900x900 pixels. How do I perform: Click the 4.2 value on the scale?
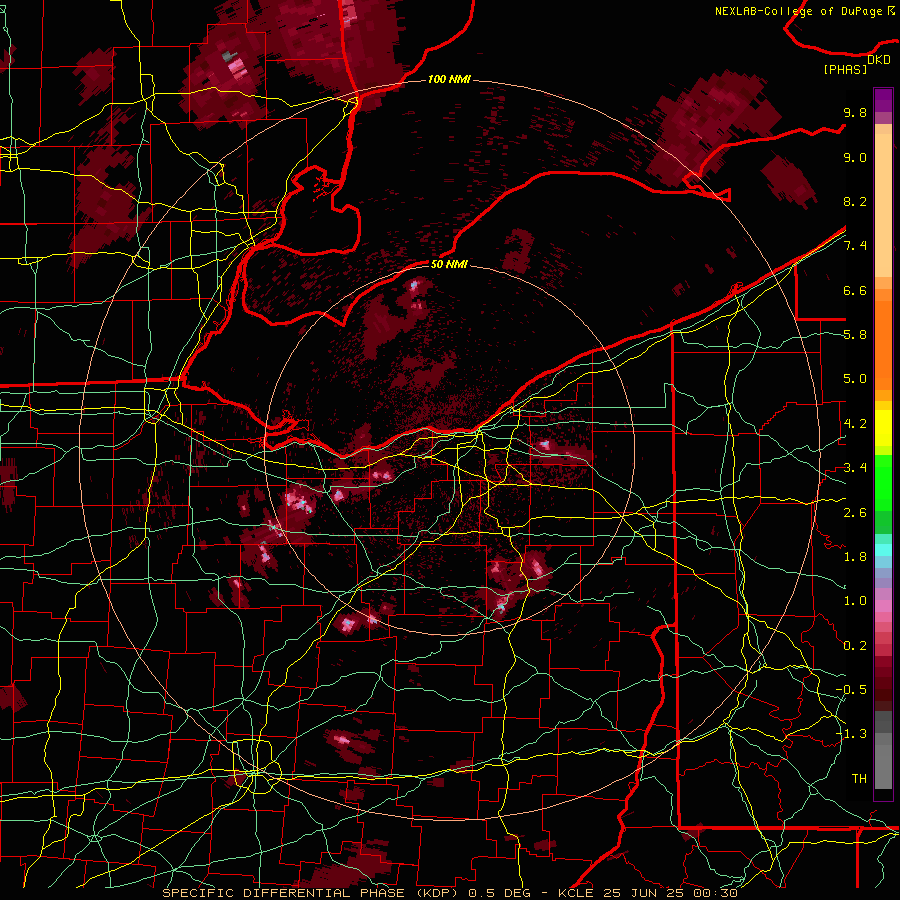(855, 424)
